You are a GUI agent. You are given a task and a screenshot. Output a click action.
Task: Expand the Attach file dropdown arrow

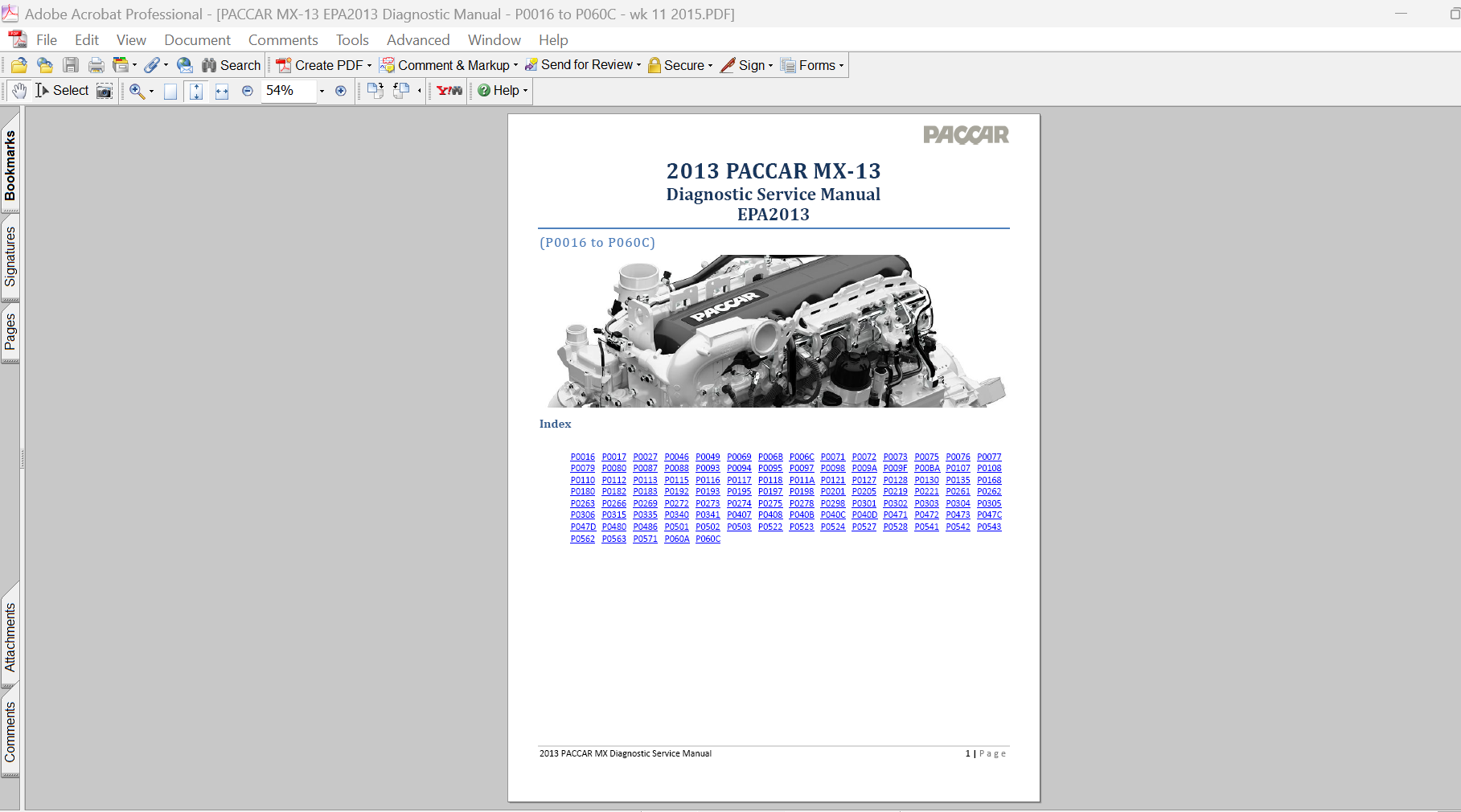click(x=166, y=66)
